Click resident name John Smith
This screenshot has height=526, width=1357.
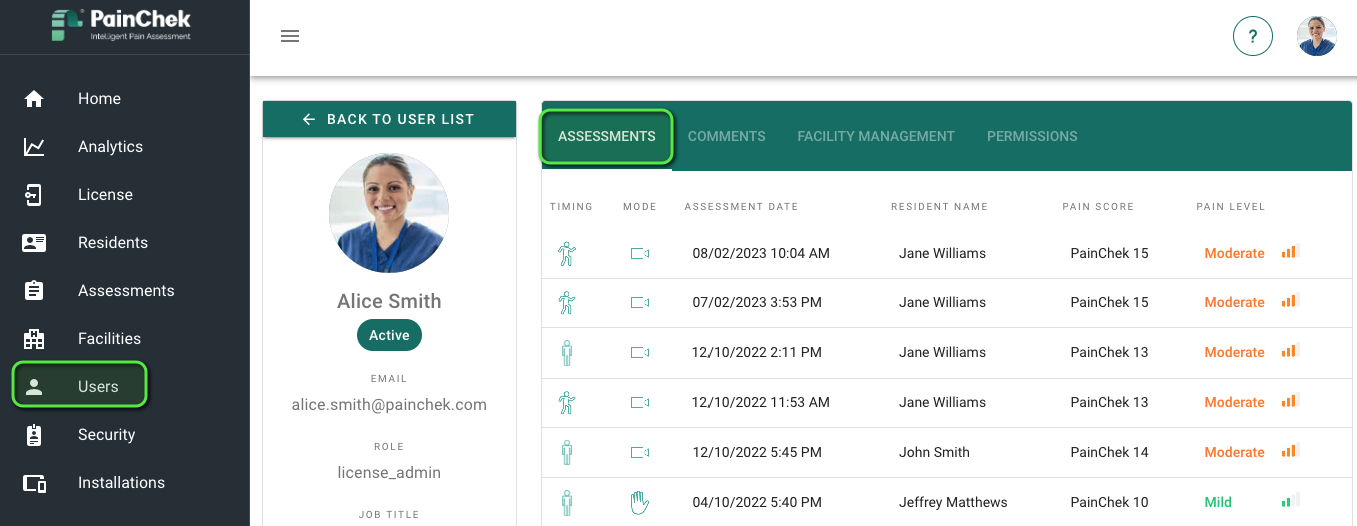coord(934,452)
